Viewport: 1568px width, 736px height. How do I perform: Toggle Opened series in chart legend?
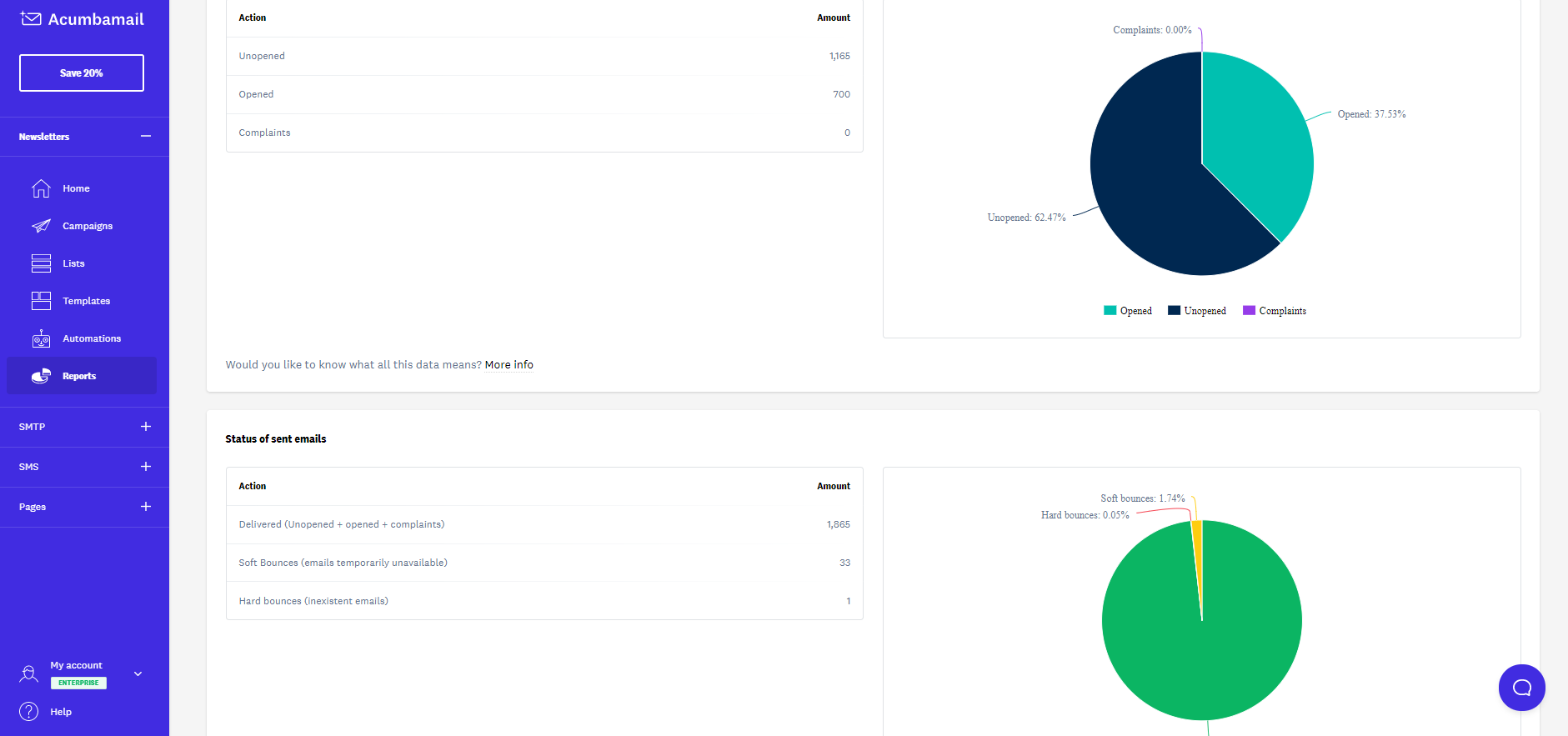1128,311
